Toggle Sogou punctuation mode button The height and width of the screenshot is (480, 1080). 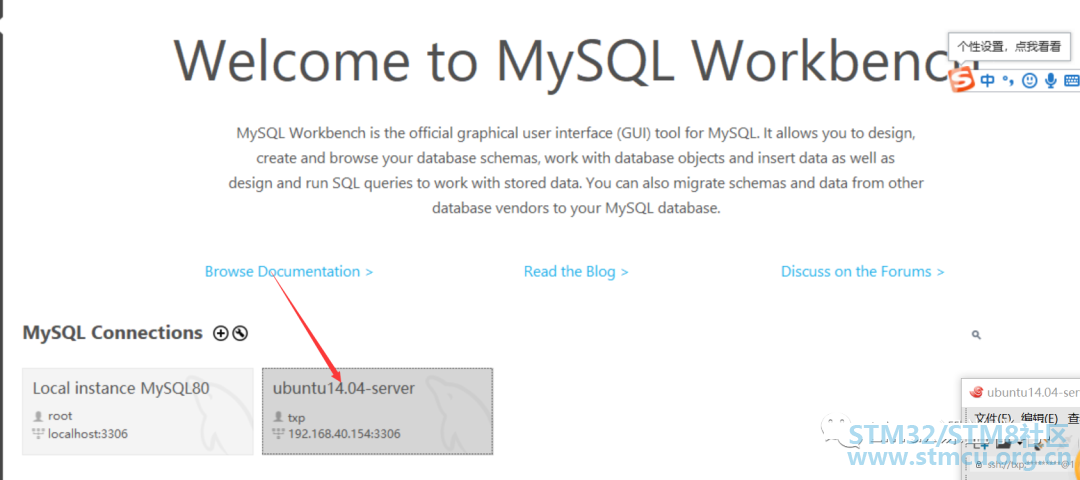1008,81
